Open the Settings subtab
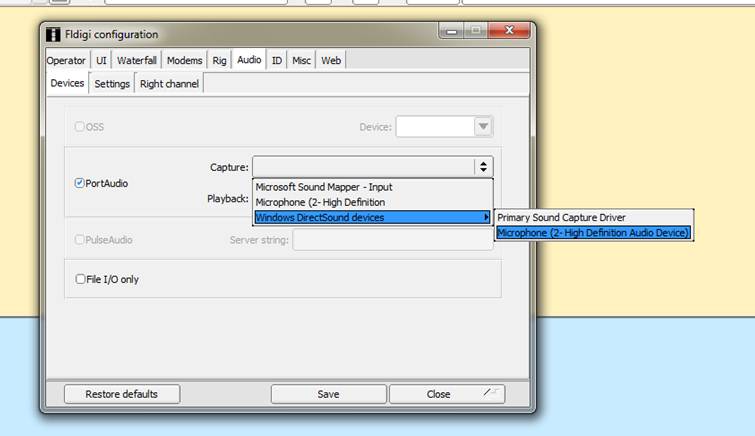Viewport: 755px width, 436px height. [112, 84]
